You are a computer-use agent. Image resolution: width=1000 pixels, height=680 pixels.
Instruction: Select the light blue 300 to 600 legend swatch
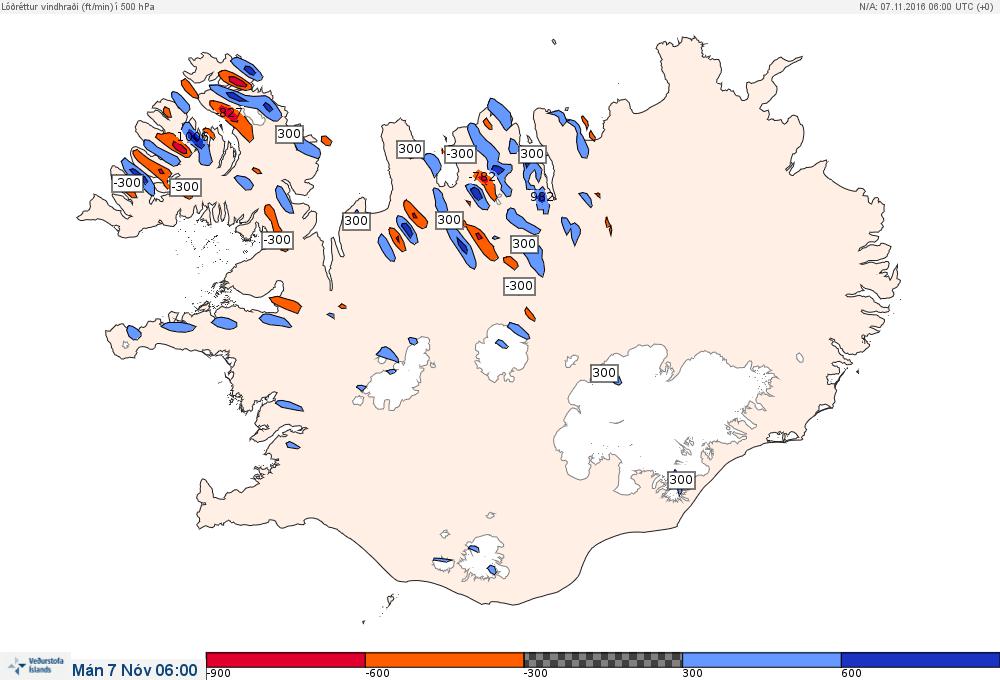pyautogui.click(x=761, y=660)
